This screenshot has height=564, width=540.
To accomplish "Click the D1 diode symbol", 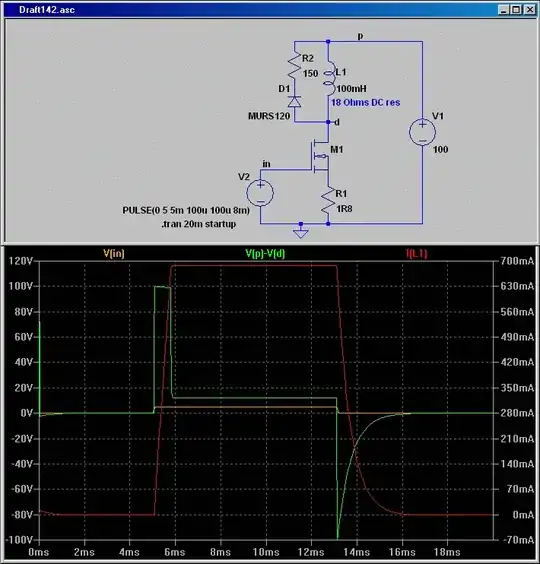I will point(294,102).
